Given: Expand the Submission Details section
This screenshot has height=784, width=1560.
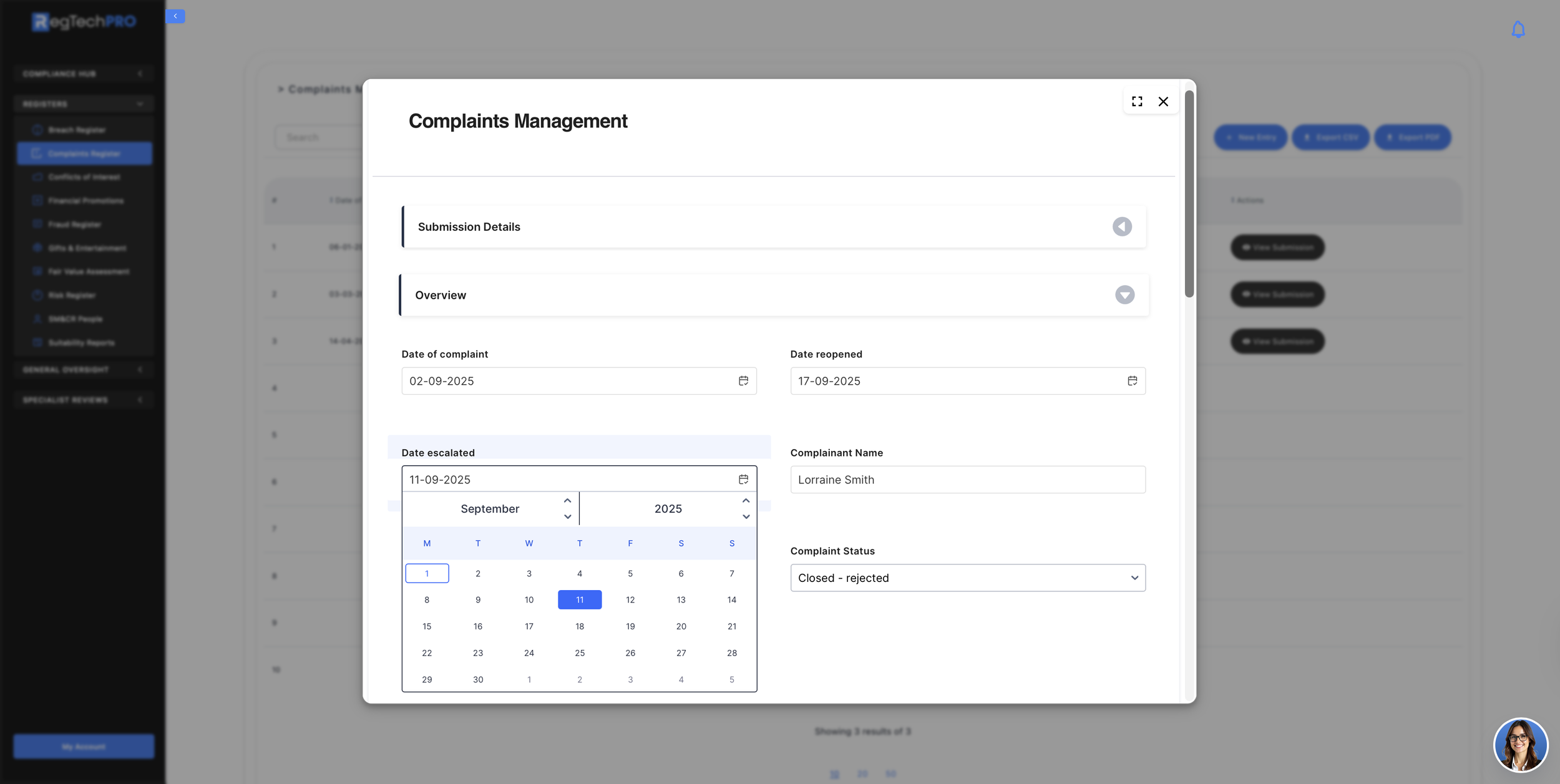Looking at the screenshot, I should (x=1122, y=226).
